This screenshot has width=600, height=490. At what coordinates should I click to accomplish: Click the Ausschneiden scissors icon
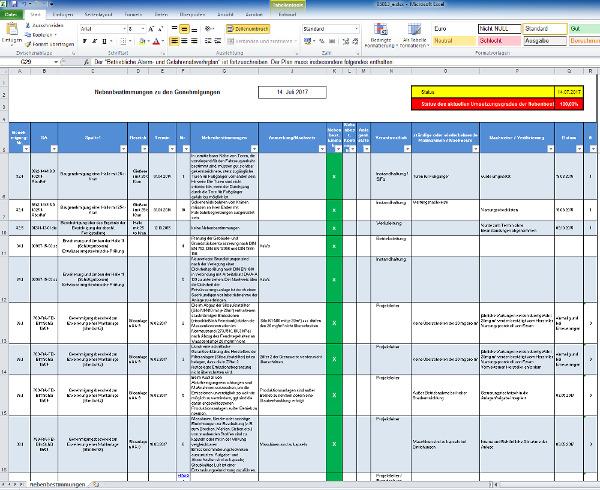pyautogui.click(x=28, y=26)
